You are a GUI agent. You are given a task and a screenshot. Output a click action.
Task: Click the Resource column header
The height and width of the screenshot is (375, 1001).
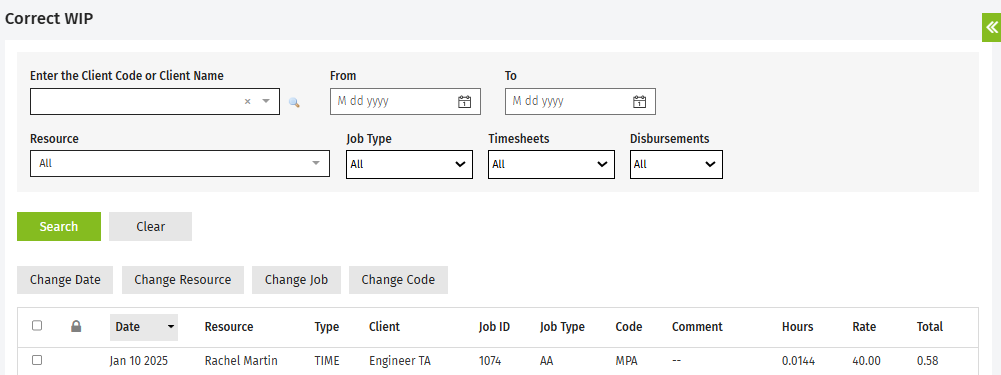(229, 327)
